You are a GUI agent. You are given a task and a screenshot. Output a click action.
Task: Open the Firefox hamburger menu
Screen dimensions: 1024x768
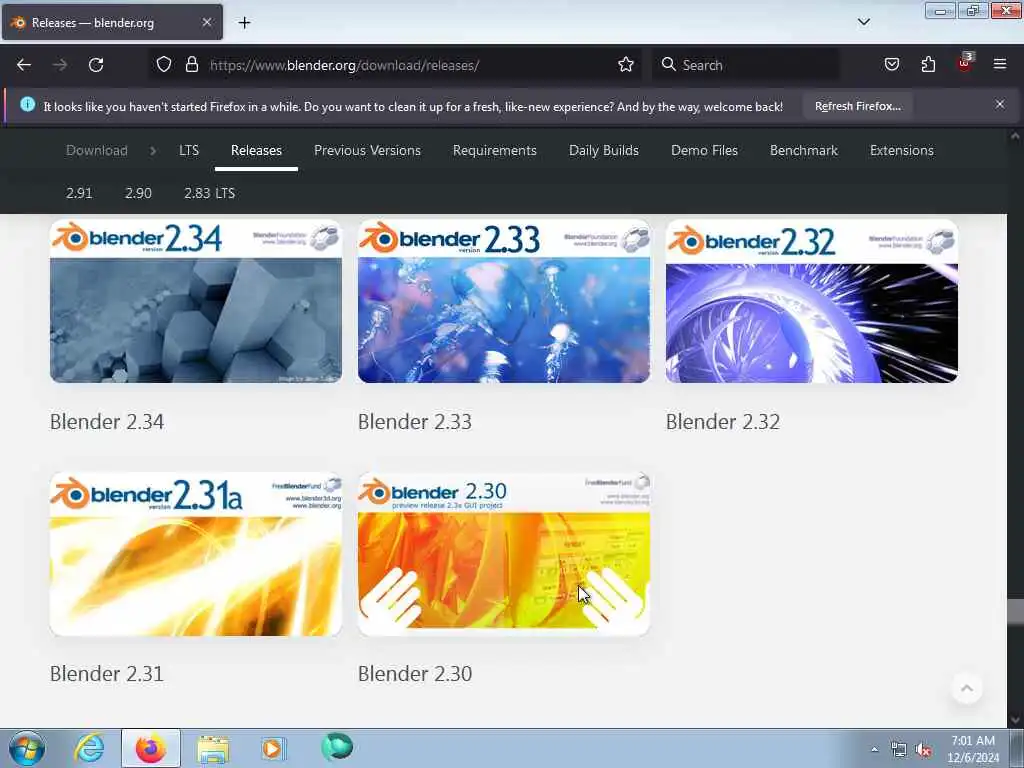coord(1000,65)
